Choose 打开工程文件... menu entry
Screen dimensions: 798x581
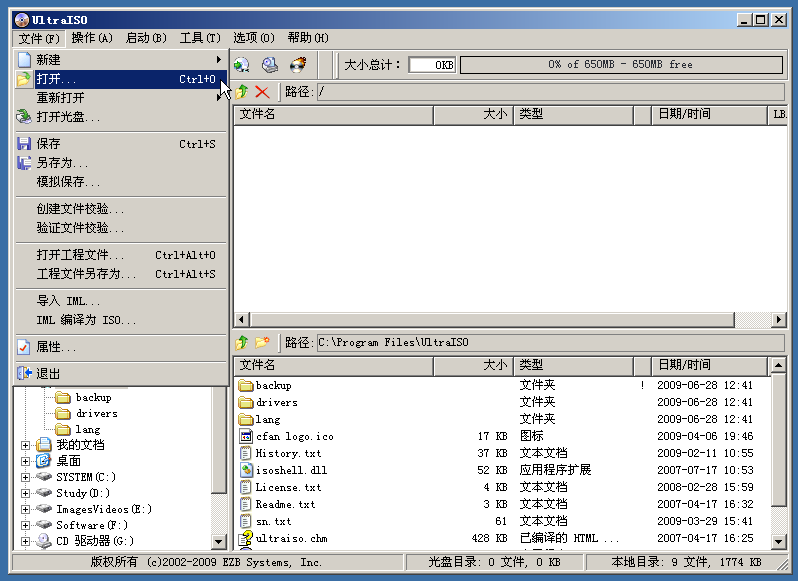tap(121, 255)
